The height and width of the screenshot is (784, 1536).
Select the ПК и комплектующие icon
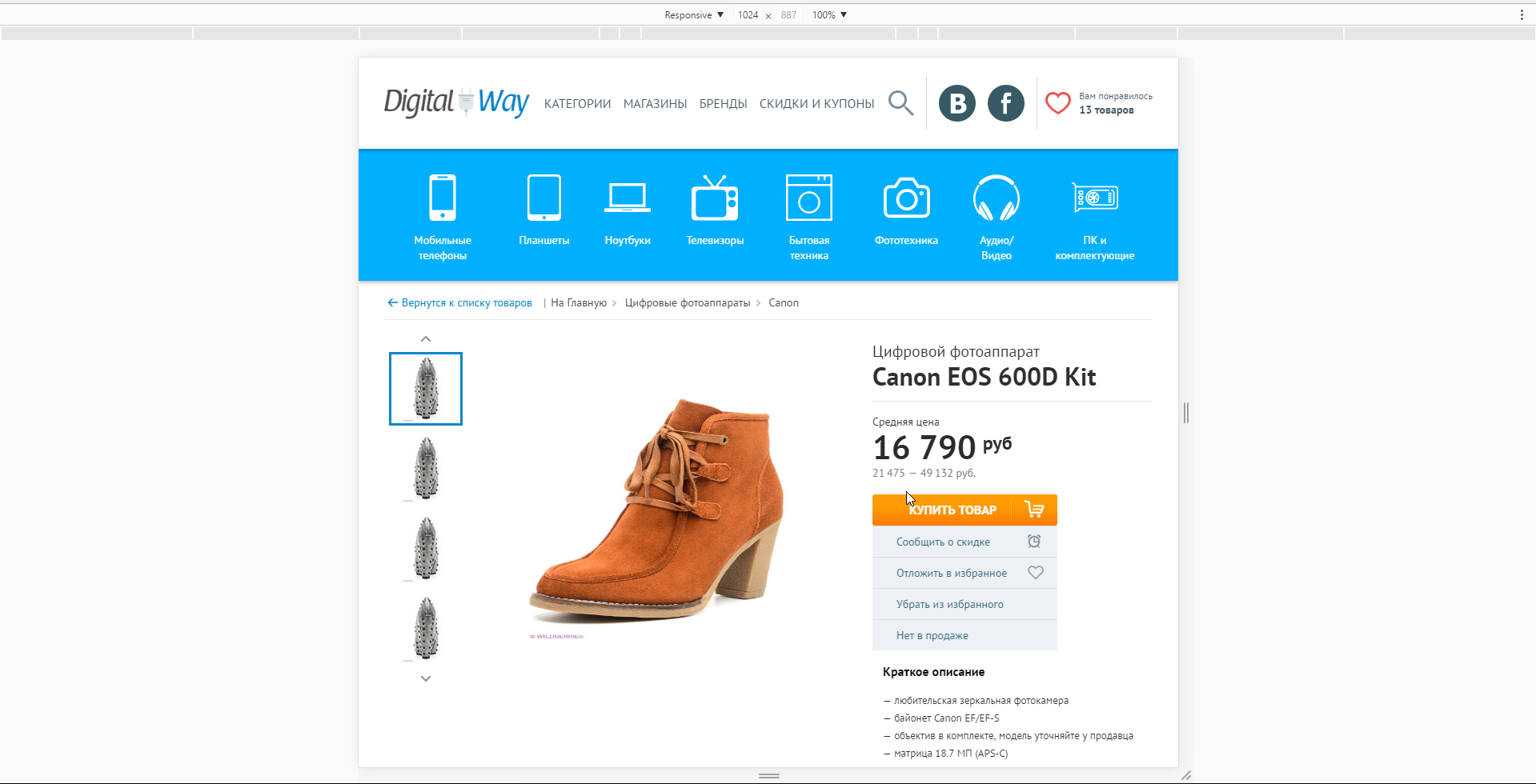[1095, 198]
